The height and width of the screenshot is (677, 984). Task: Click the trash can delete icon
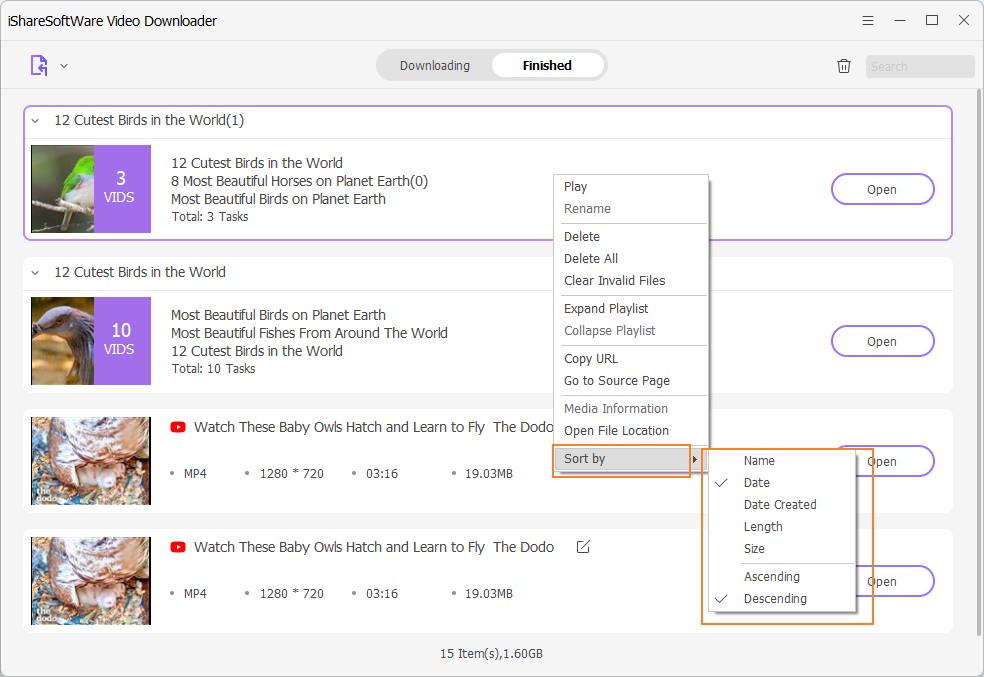click(x=844, y=66)
